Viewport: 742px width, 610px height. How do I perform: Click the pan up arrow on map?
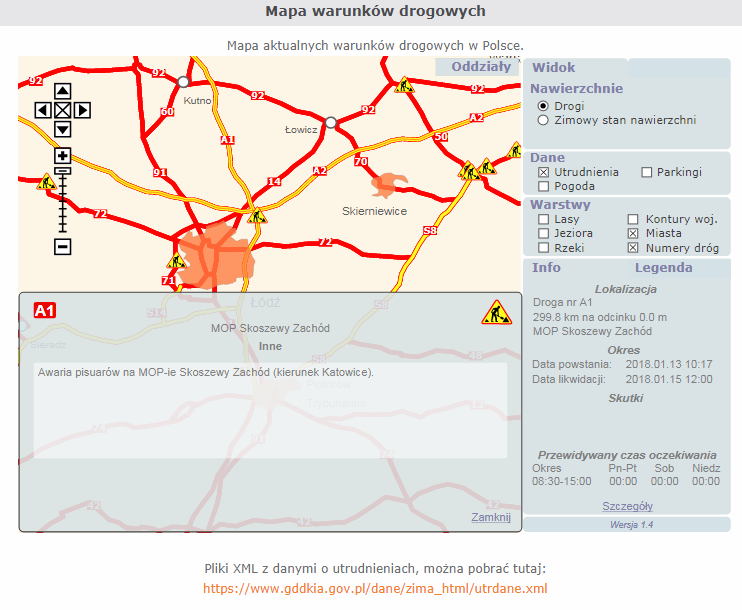point(62,91)
